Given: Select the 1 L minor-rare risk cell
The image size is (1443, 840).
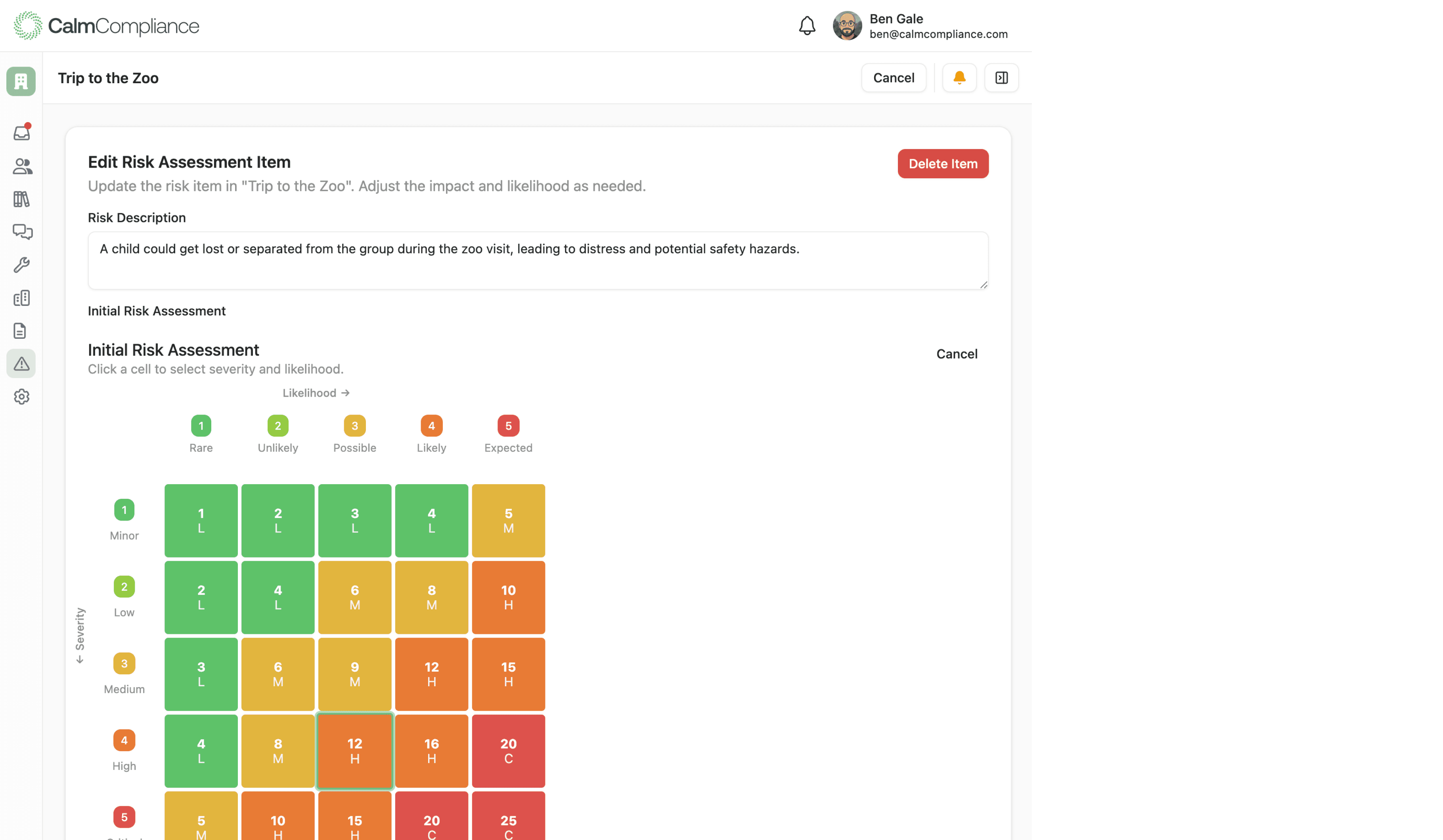Looking at the screenshot, I should point(201,520).
